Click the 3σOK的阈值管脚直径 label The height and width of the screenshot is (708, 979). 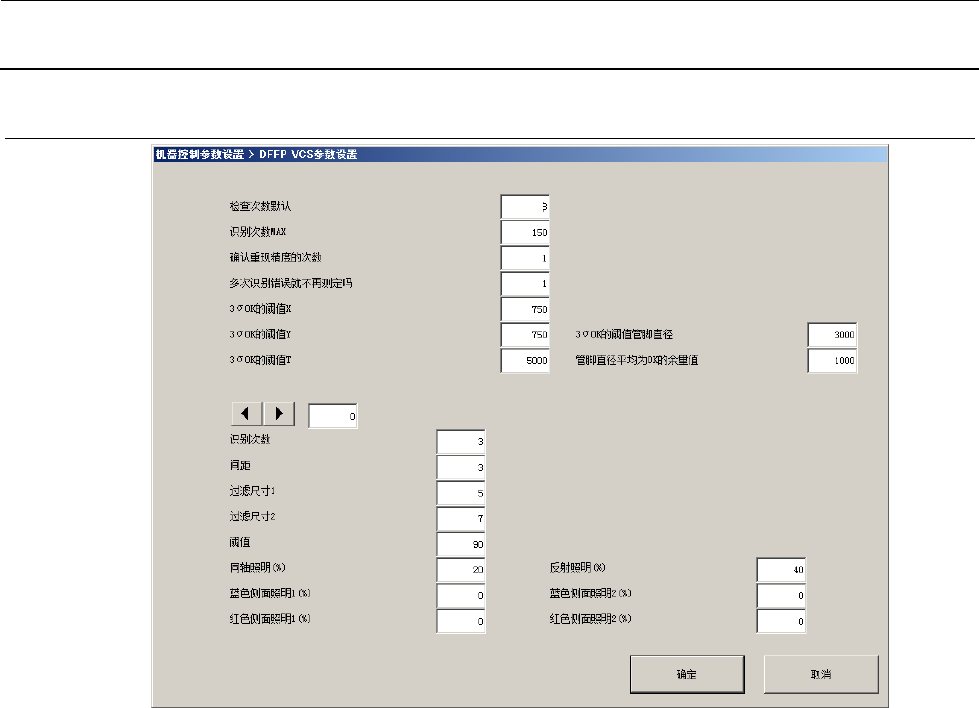[624, 334]
